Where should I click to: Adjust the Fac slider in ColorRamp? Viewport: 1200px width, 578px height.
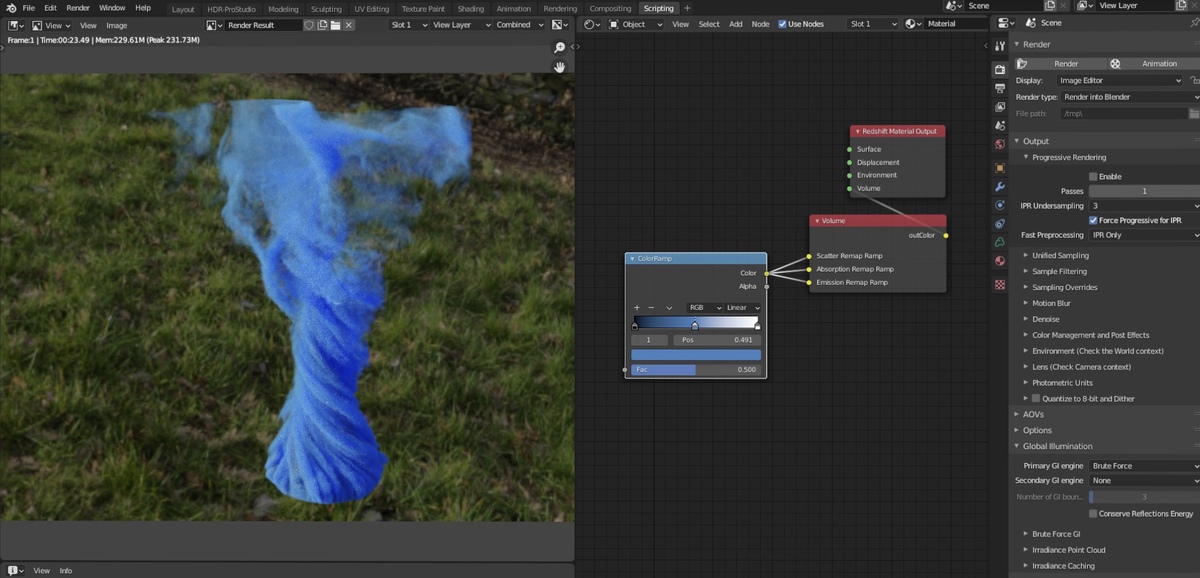point(696,370)
